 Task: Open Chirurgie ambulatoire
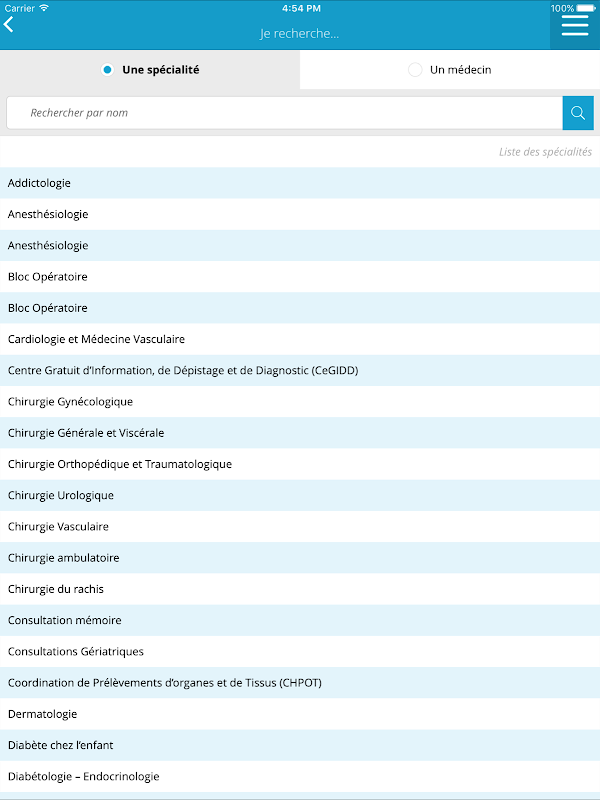[300, 558]
